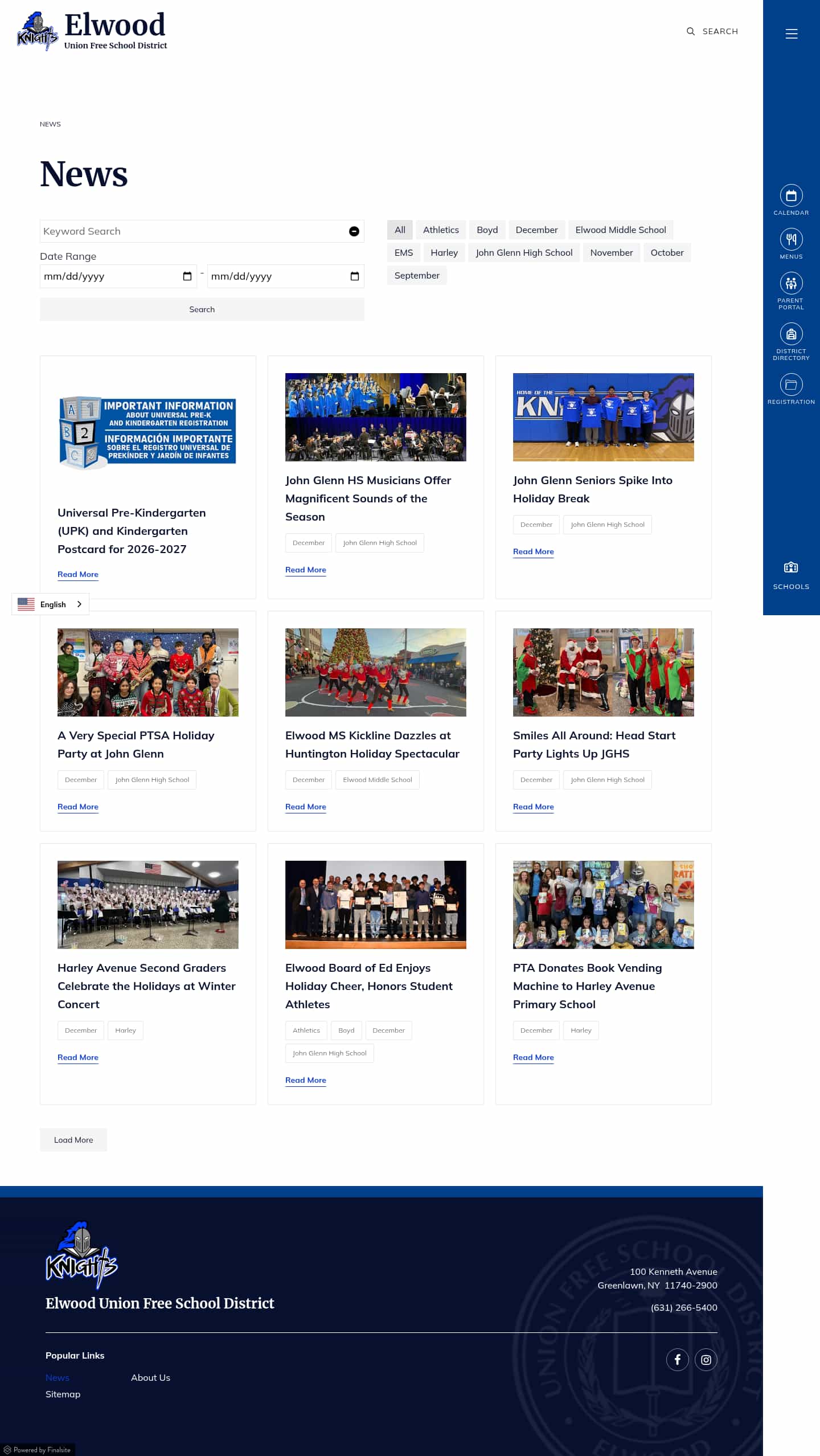Open start date calendar picker icon
The image size is (820, 1456).
(x=187, y=276)
